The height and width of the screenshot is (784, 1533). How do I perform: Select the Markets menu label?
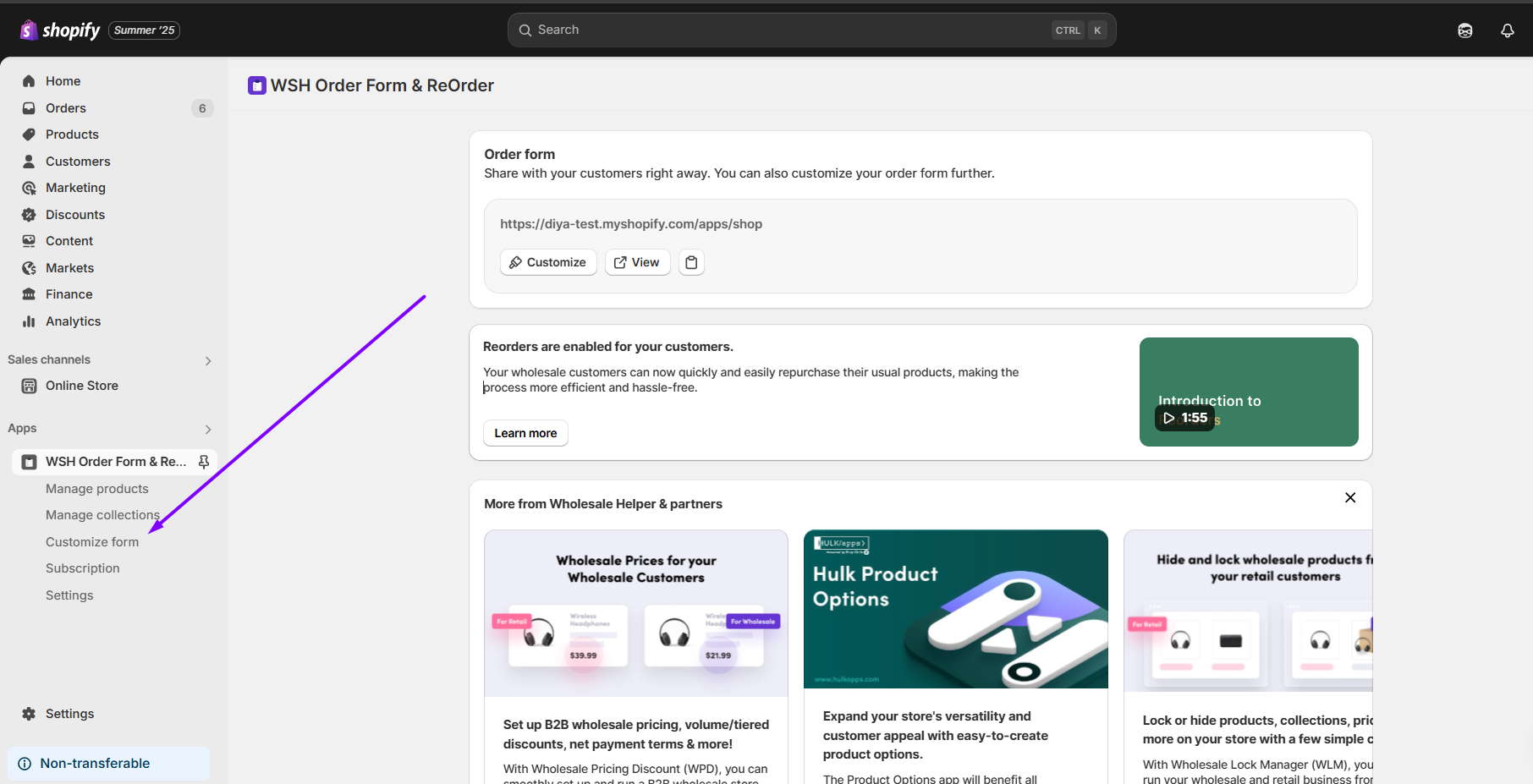[70, 268]
